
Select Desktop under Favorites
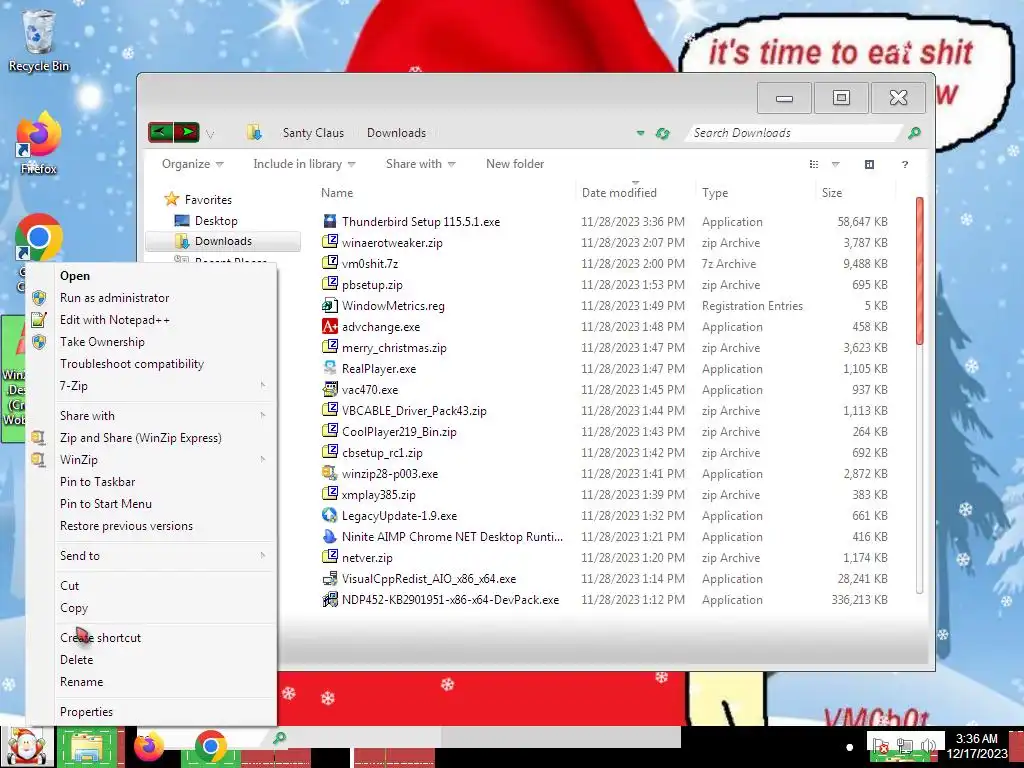click(x=216, y=221)
